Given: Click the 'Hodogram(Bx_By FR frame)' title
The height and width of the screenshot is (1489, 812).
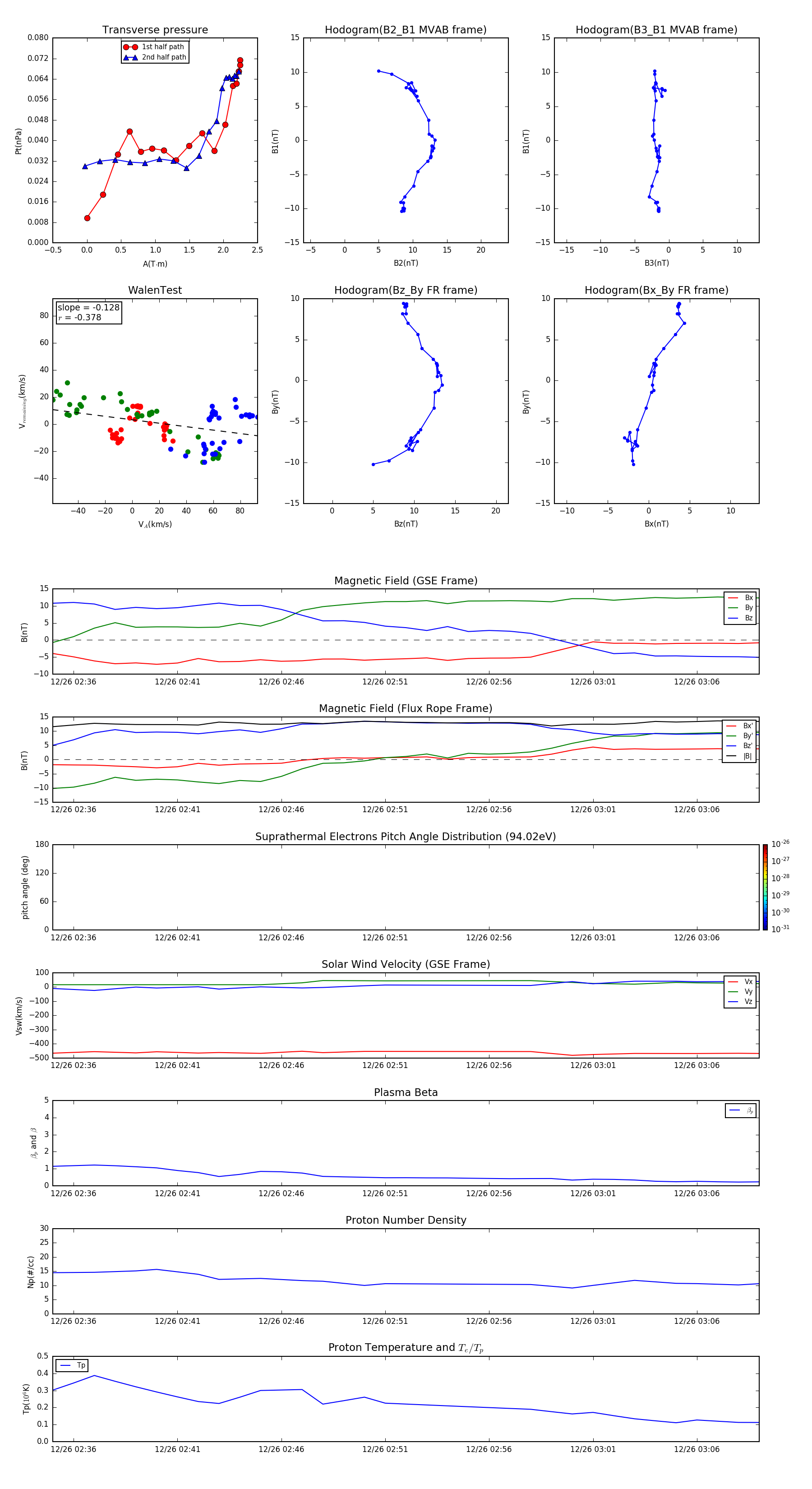Looking at the screenshot, I should point(656,290).
